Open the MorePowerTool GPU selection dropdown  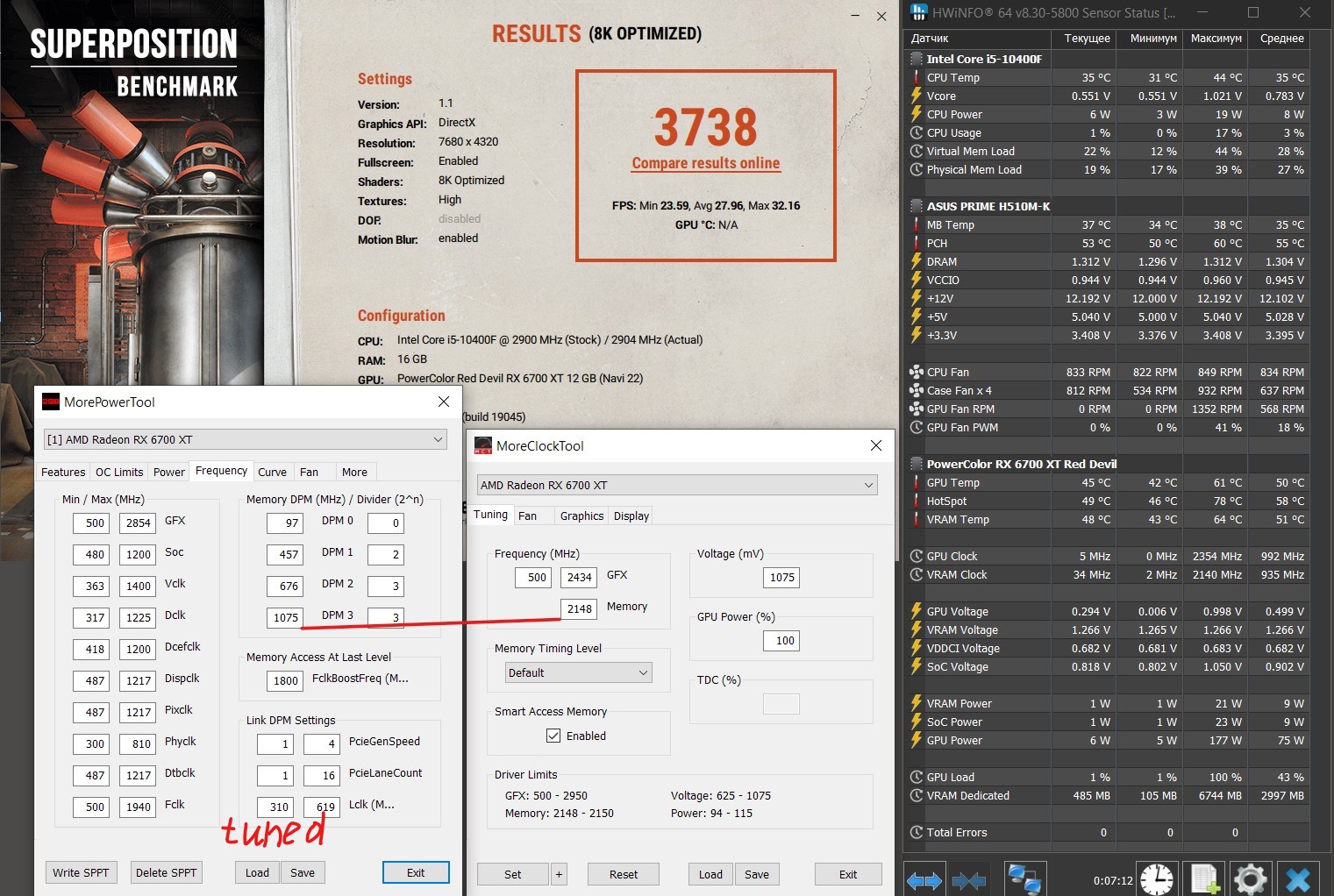tap(245, 439)
